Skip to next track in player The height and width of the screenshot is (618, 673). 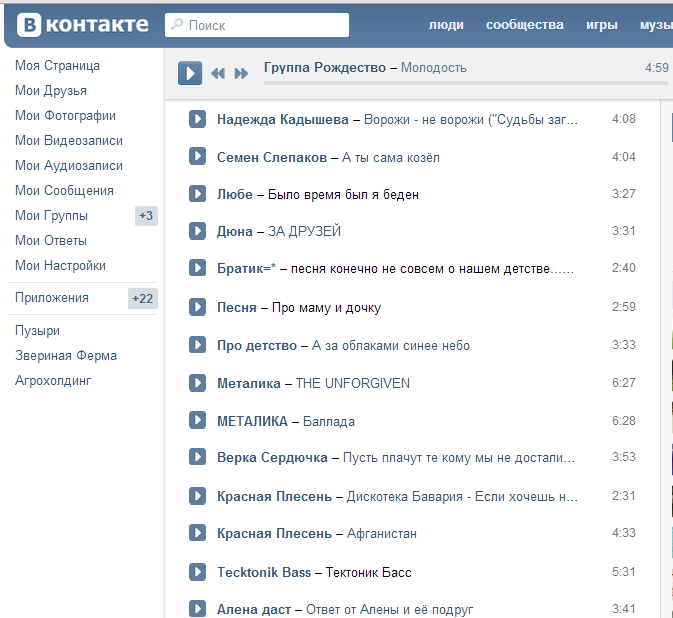(241, 73)
